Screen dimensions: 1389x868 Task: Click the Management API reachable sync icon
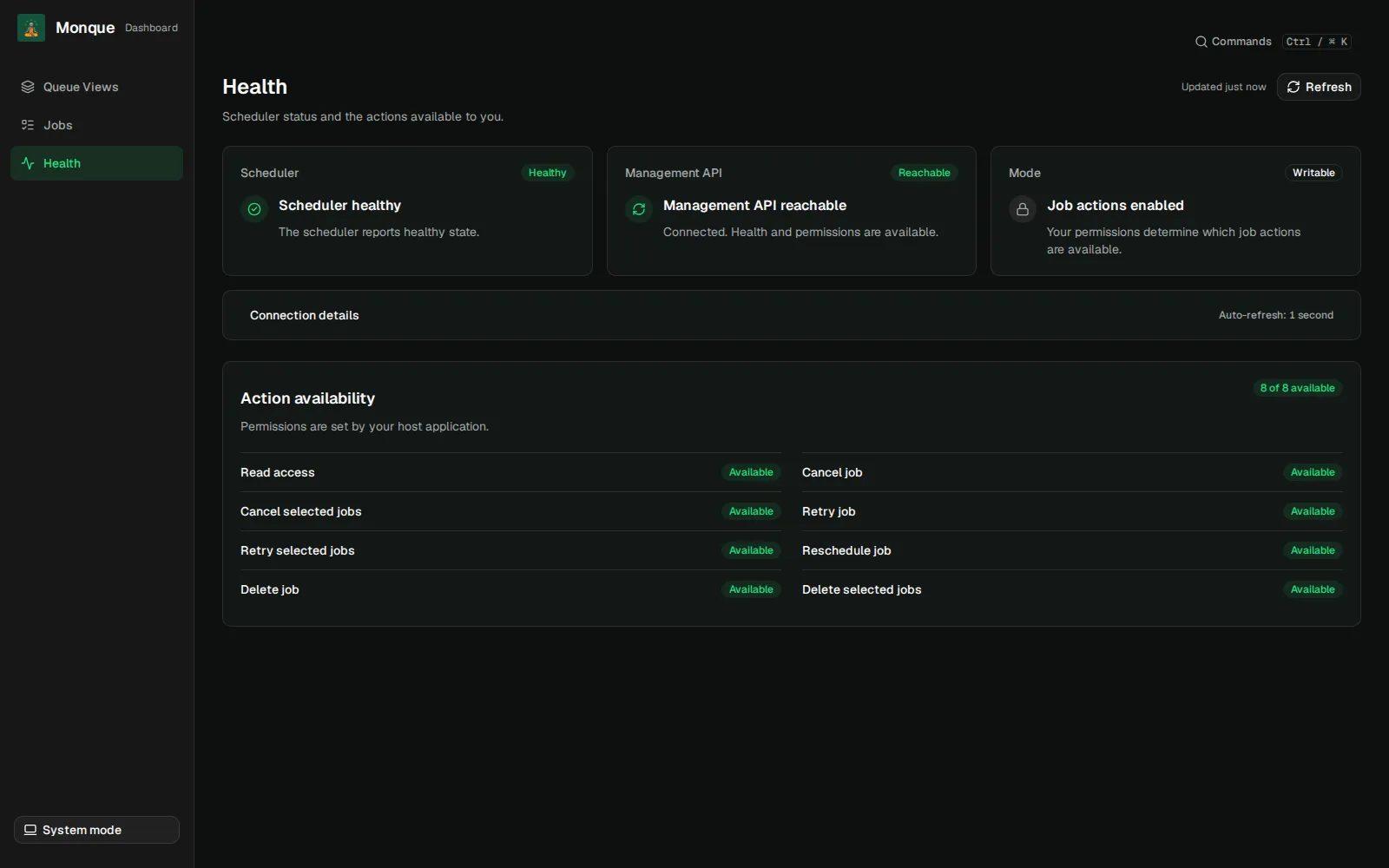(x=639, y=209)
